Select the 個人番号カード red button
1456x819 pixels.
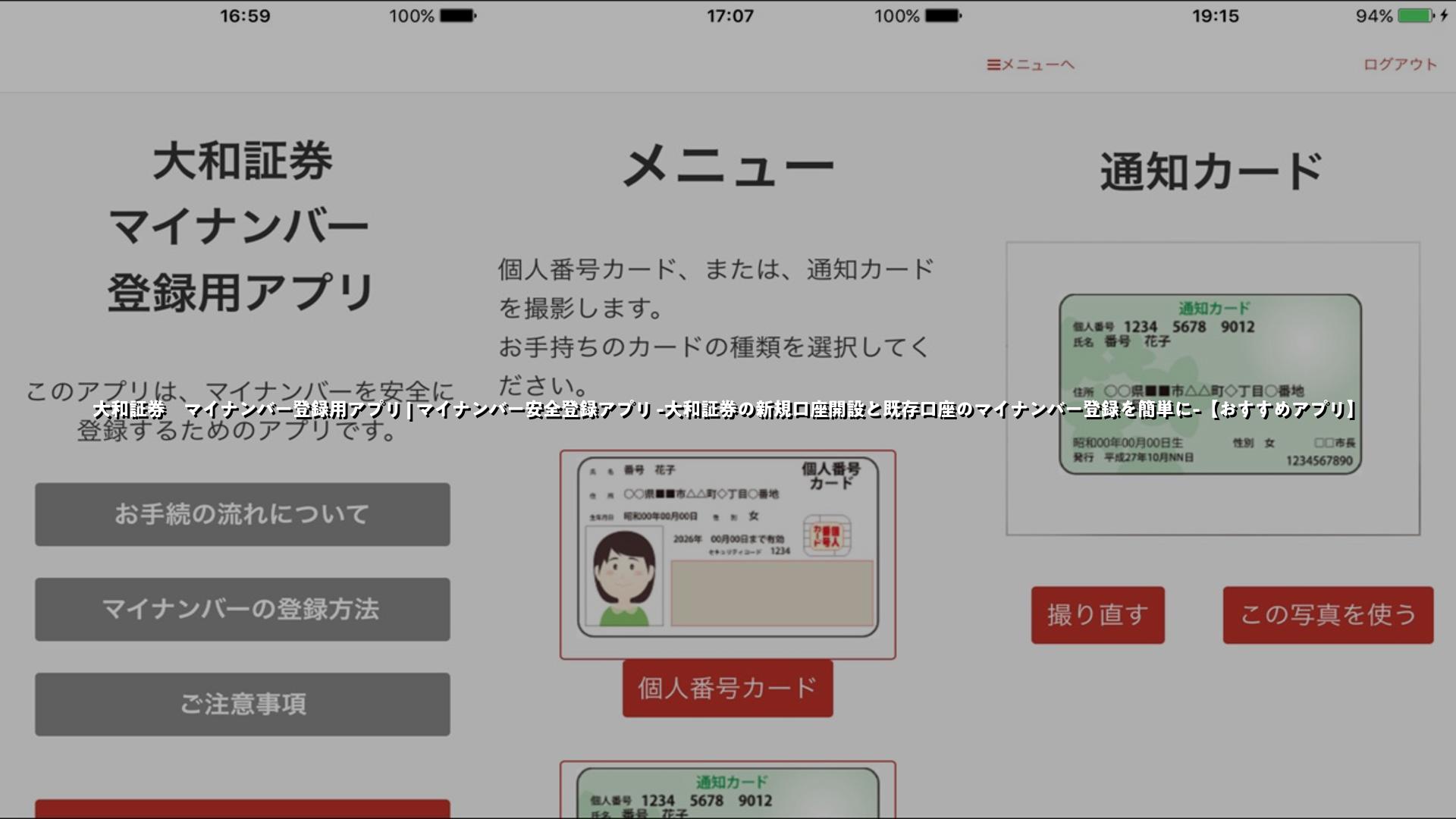728,688
